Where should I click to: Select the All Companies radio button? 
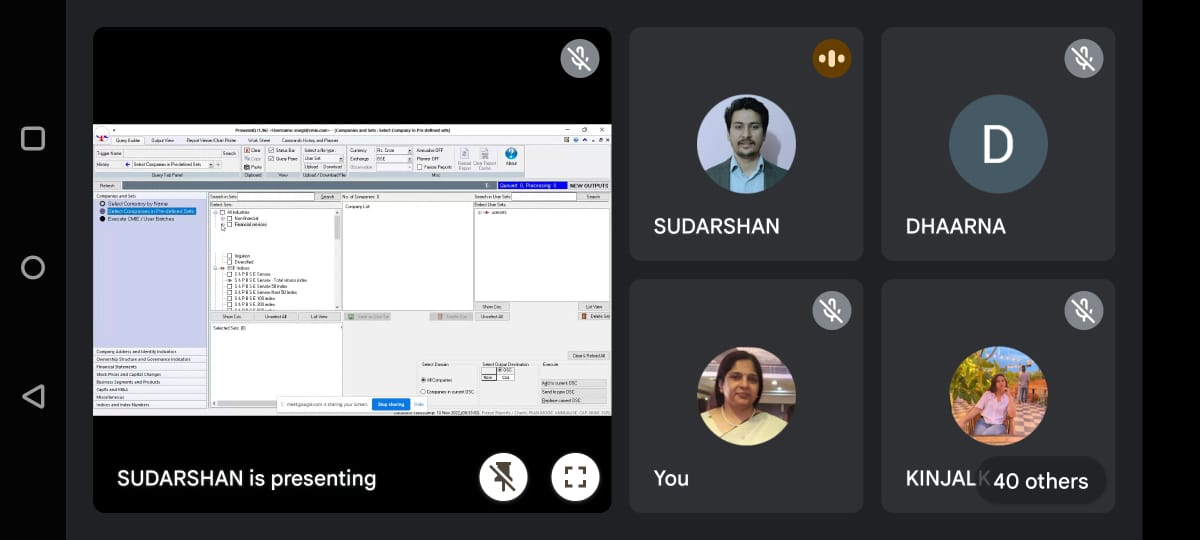[x=424, y=380]
